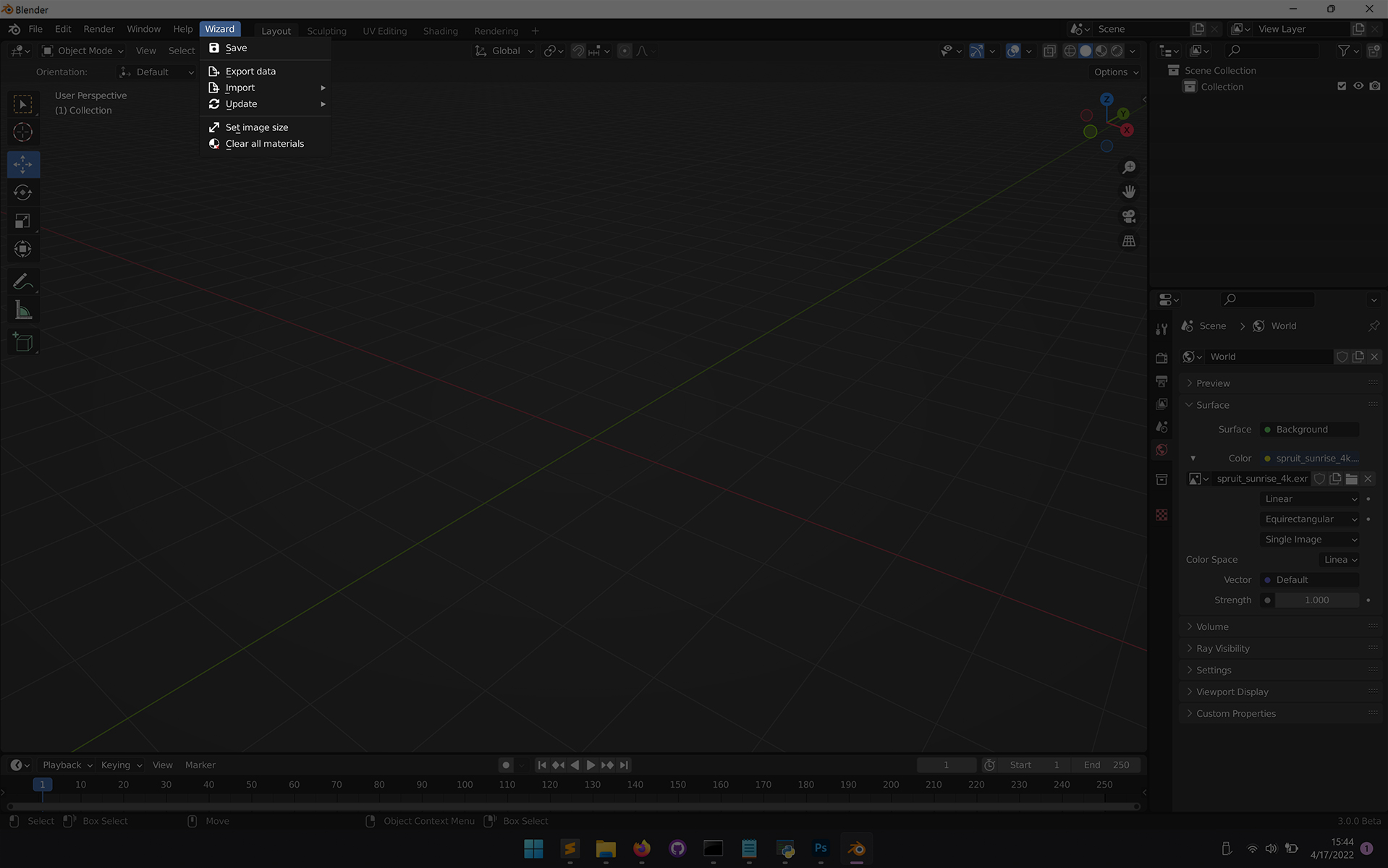Select the Annotate pencil tool

(x=23, y=281)
